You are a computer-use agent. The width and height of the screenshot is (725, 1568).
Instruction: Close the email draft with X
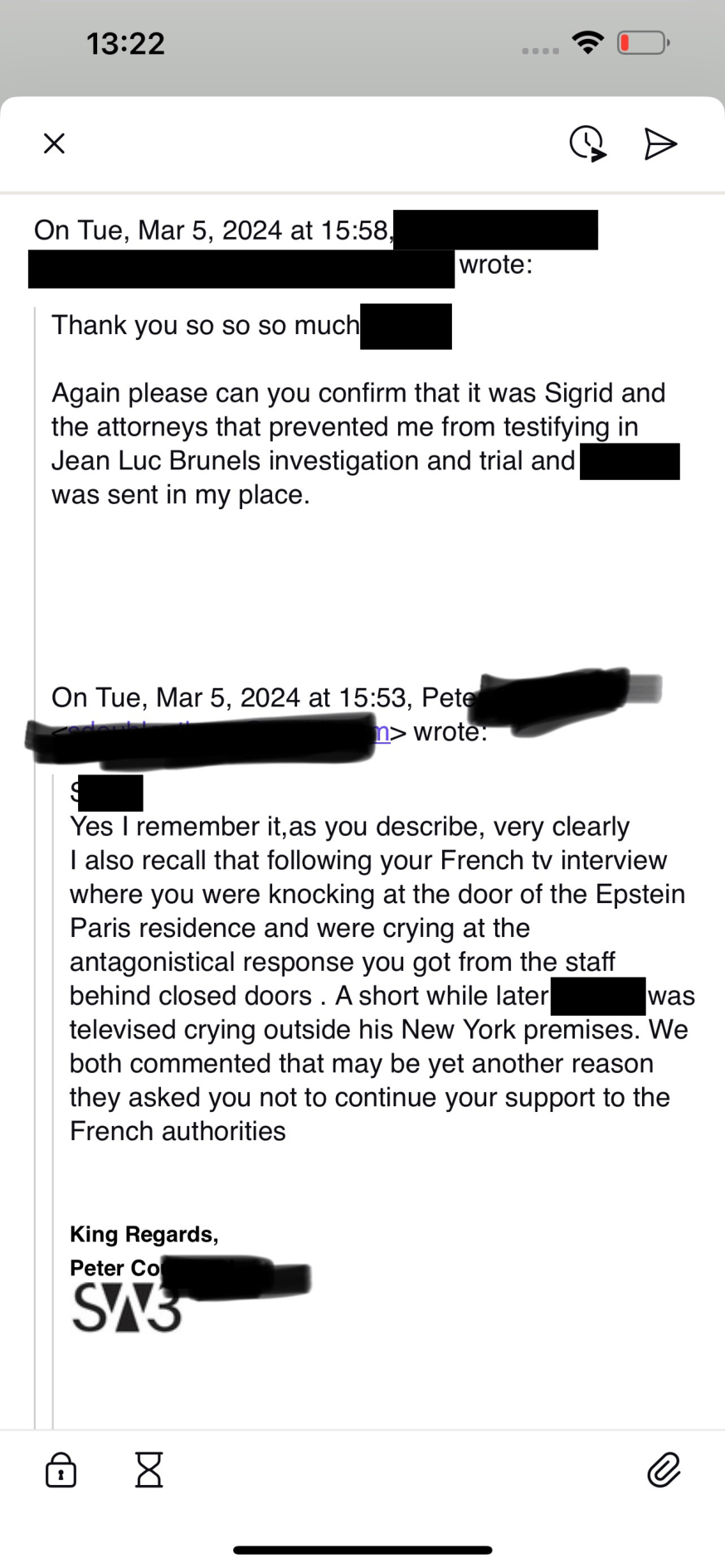pyautogui.click(x=54, y=143)
